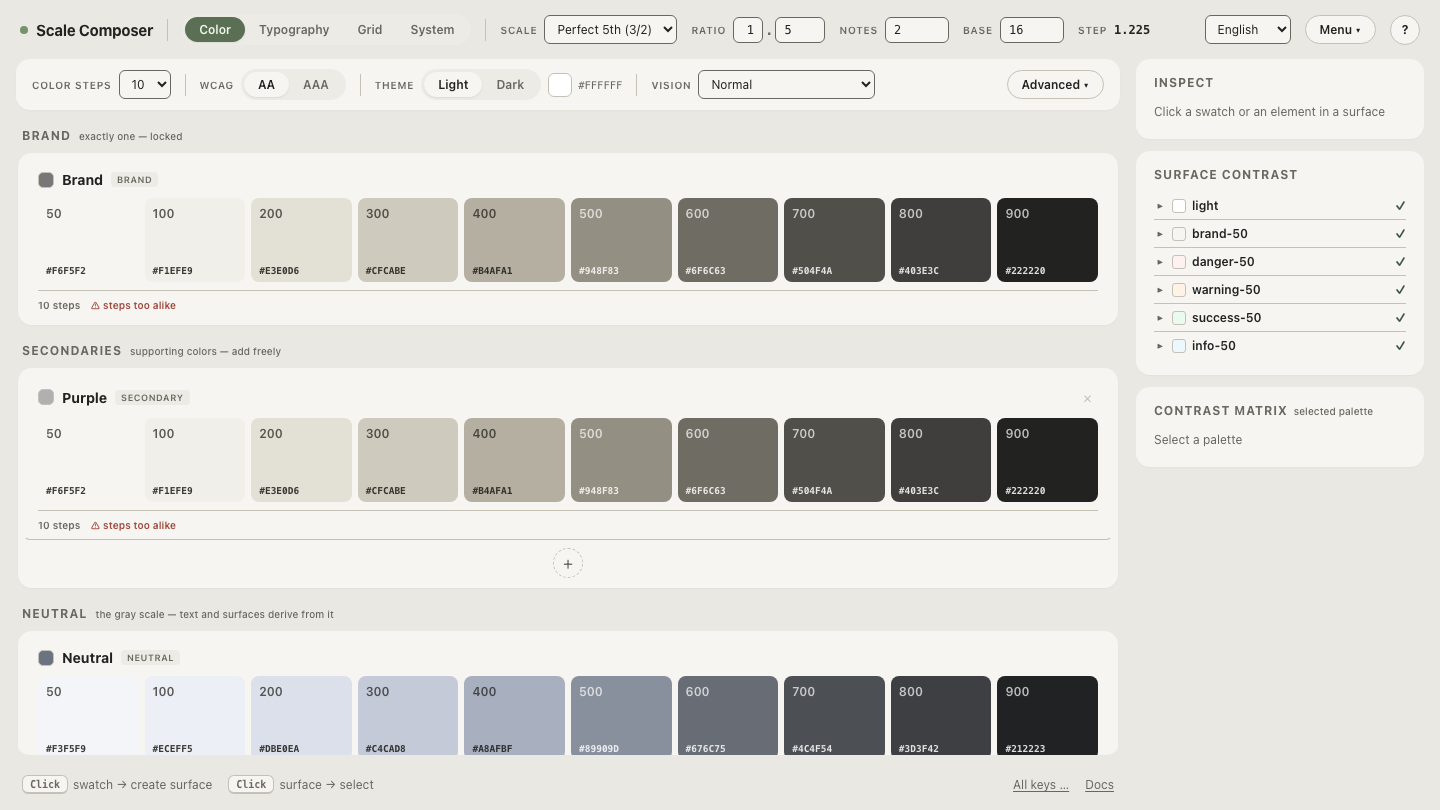Image resolution: width=1440 pixels, height=810 pixels.
Task: Expand the brand-50 surface row
Action: pos(1160,234)
